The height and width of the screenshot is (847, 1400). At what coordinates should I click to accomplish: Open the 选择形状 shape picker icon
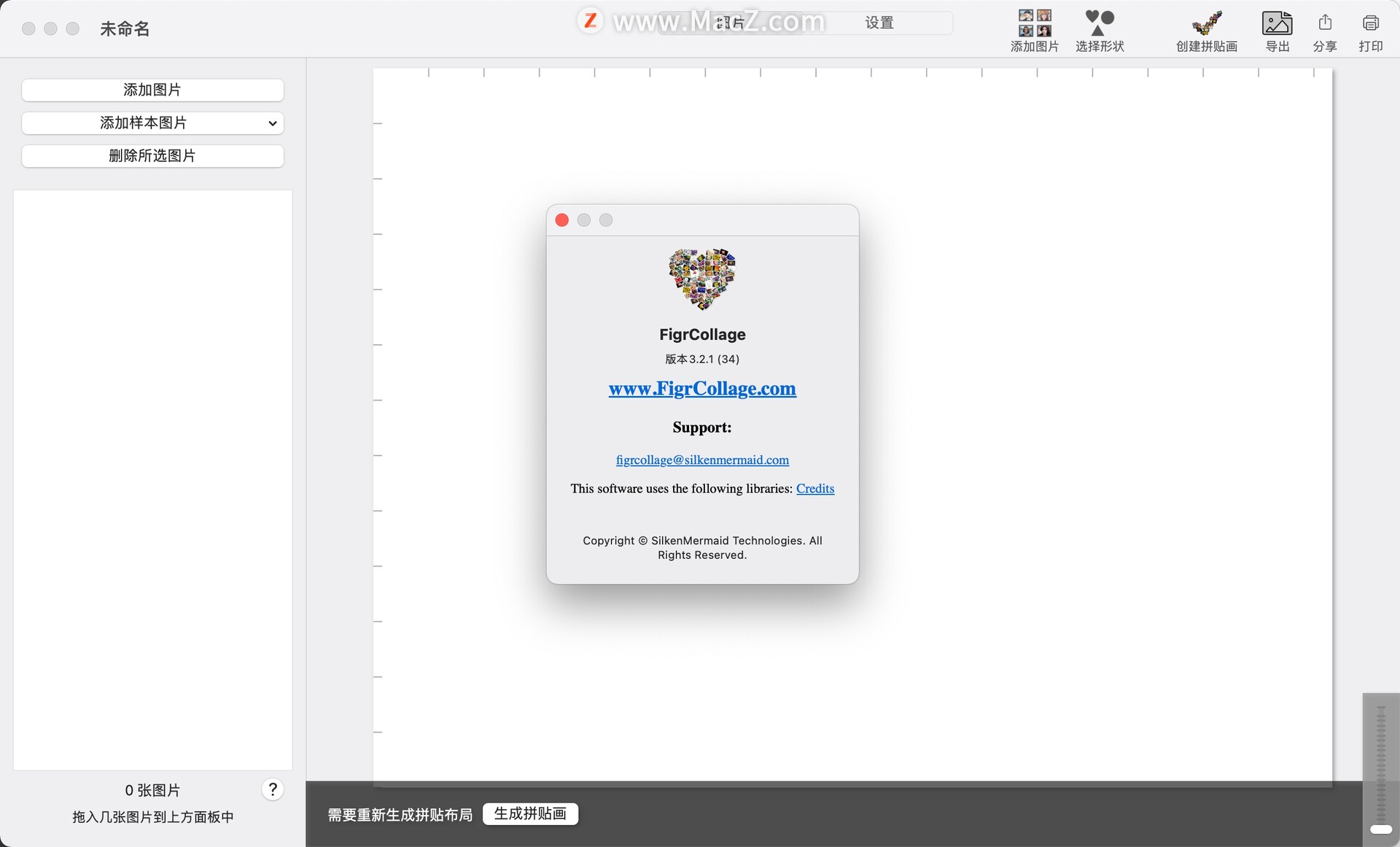tap(1100, 23)
